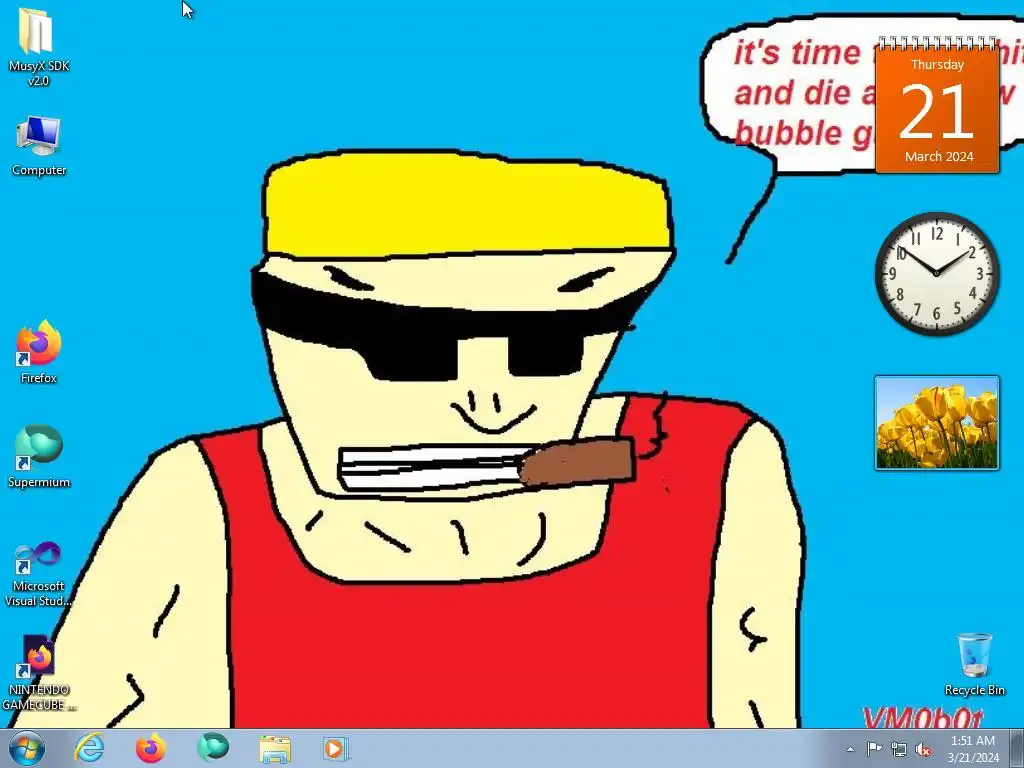
Task: Click the calendar gadget showing Thursday 21
Action: (x=937, y=105)
